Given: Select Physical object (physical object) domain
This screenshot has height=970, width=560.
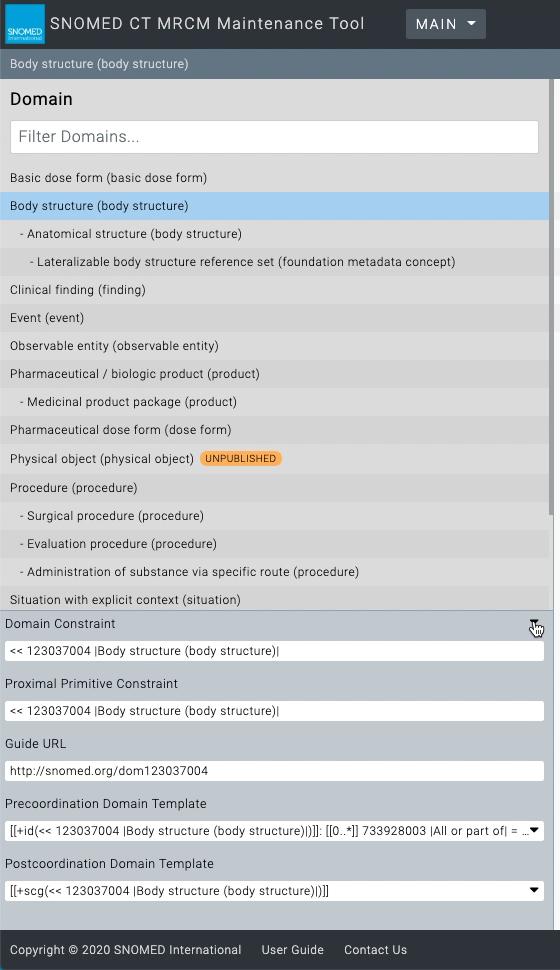Looking at the screenshot, I should pyautogui.click(x=274, y=458).
